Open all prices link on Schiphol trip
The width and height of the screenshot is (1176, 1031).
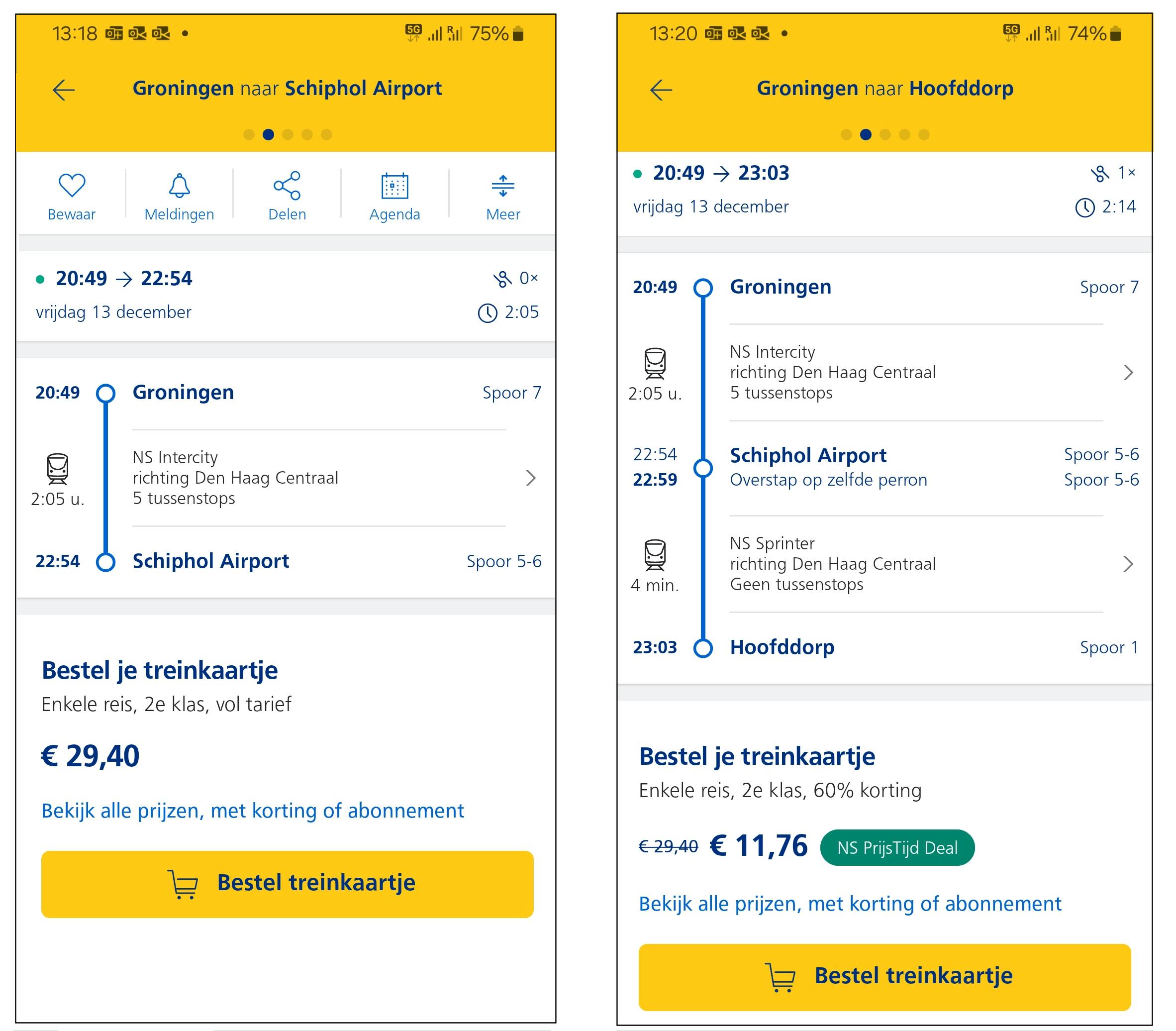252,811
